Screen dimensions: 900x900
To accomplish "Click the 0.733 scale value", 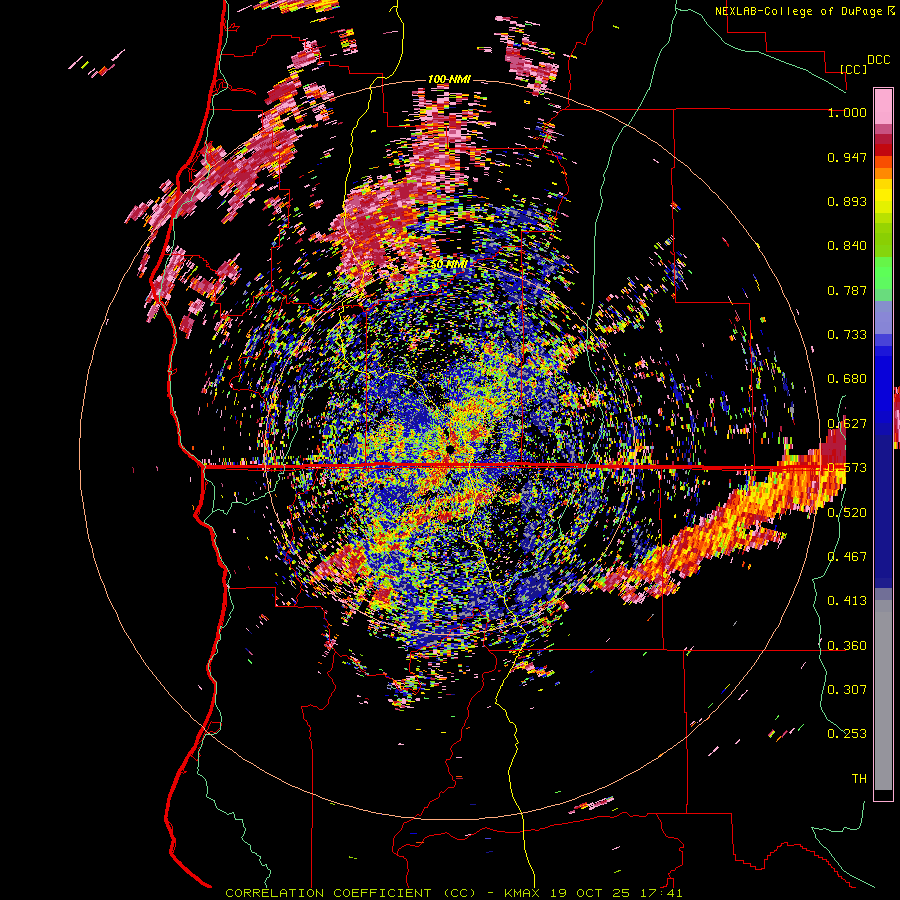I will point(847,335).
